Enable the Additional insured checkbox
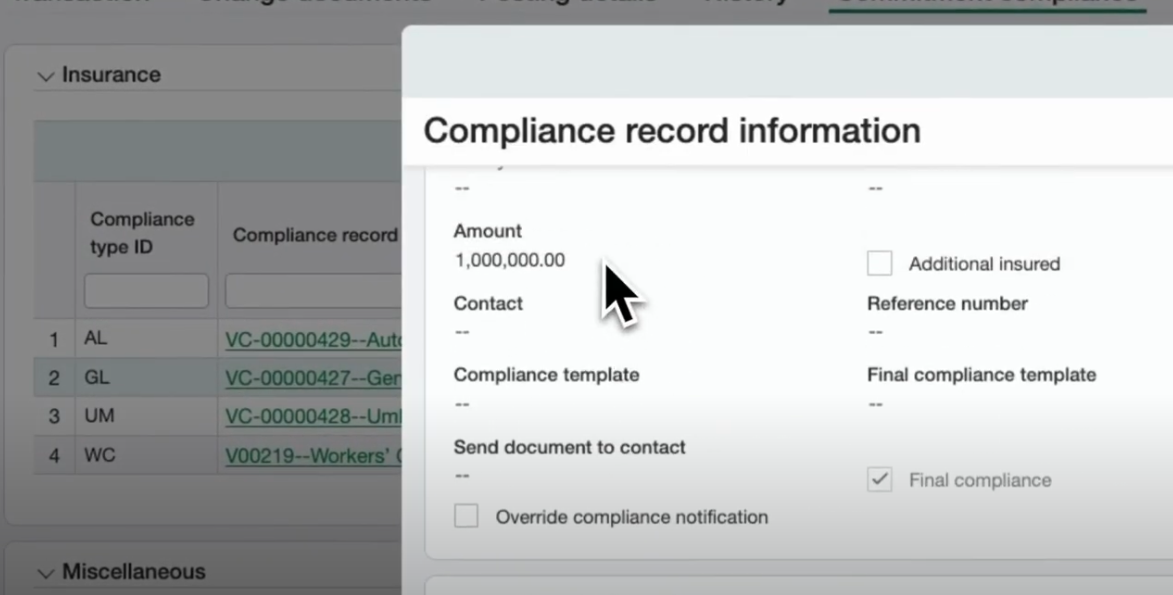 pos(879,263)
